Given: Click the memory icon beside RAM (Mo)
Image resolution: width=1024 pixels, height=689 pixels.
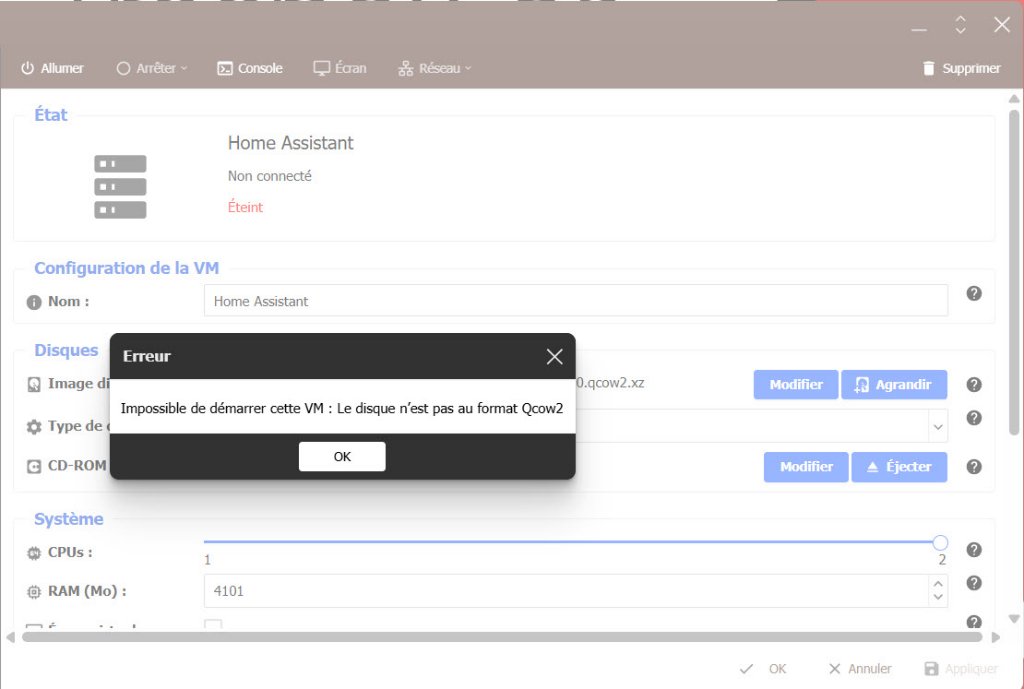Looking at the screenshot, I should 34,592.
